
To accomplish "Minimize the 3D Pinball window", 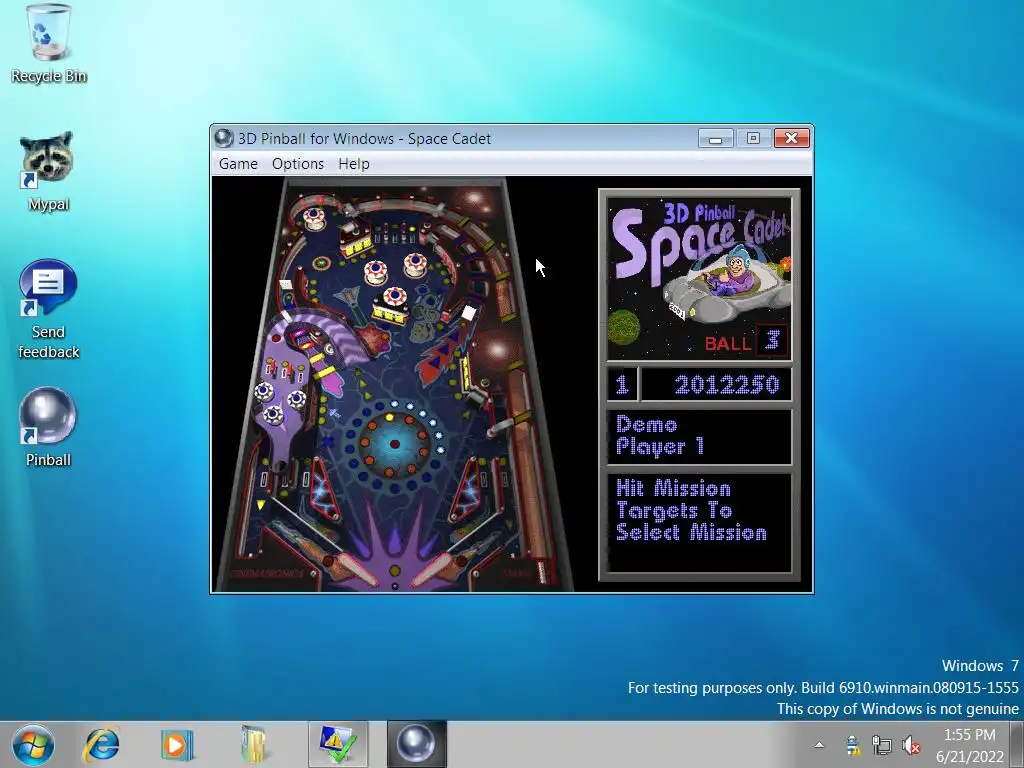I will [716, 138].
